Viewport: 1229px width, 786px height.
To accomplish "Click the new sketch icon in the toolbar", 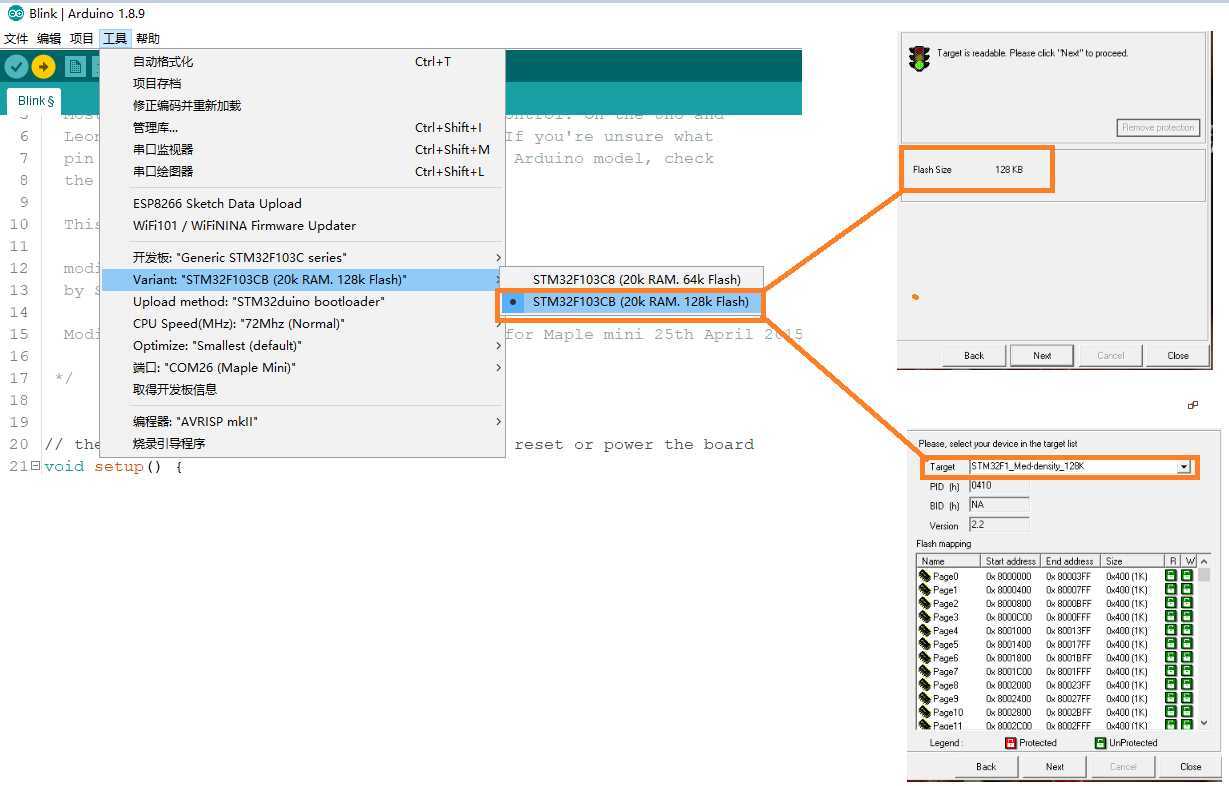I will click(75, 66).
